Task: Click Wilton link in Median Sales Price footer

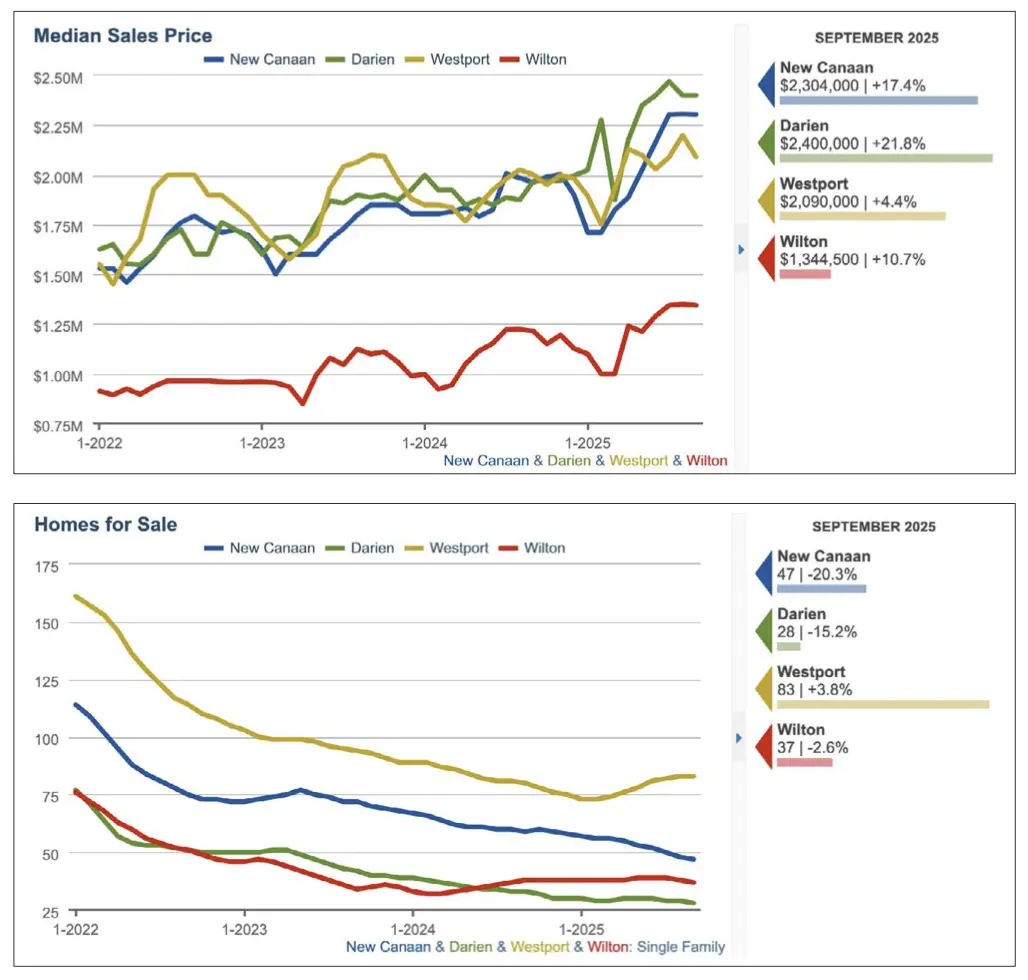Action: tap(706, 461)
